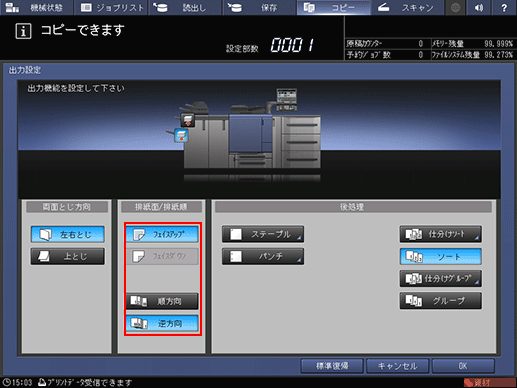Choose 逆方向 output order
Viewport: 517px width, 388px height.
(162, 323)
